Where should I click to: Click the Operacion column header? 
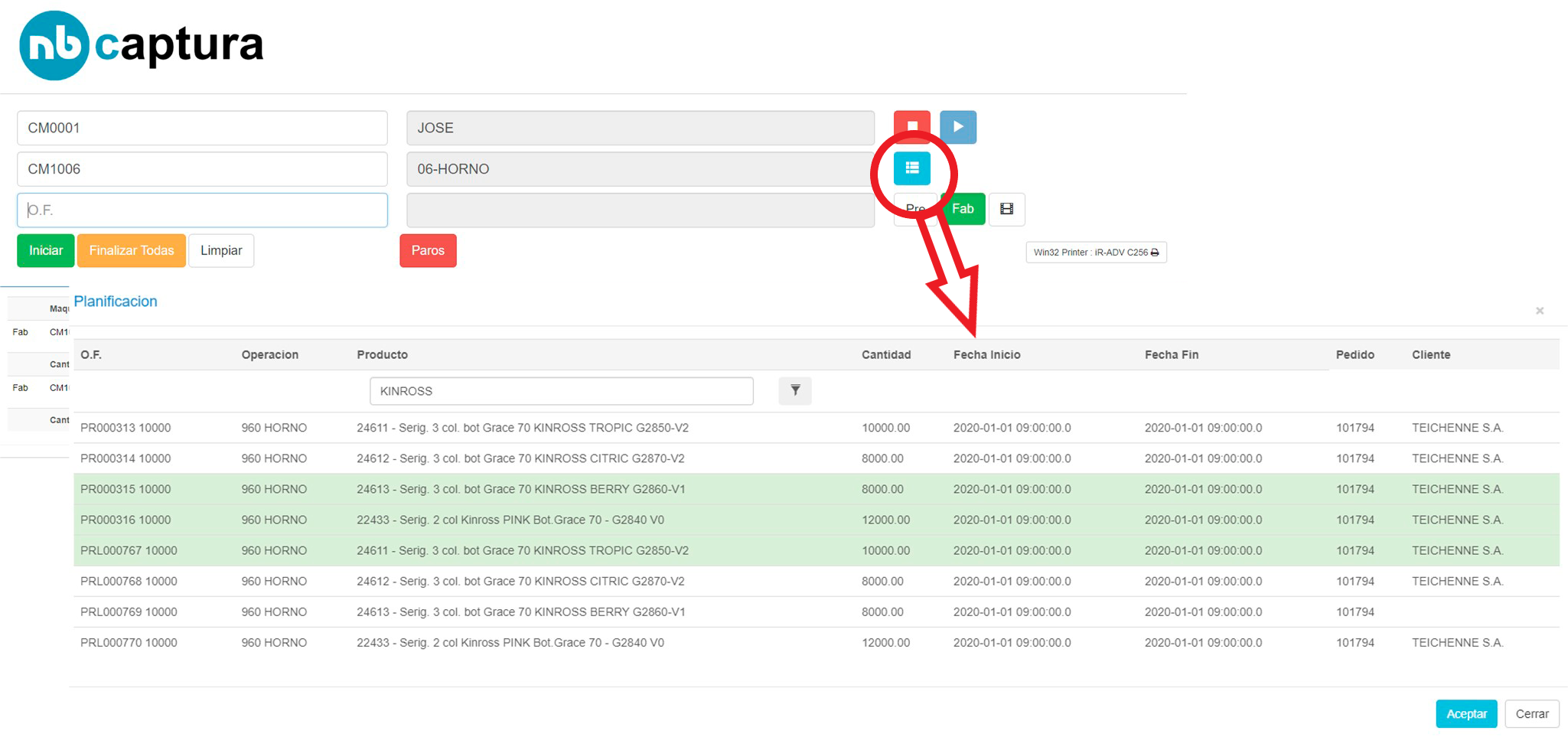[270, 354]
